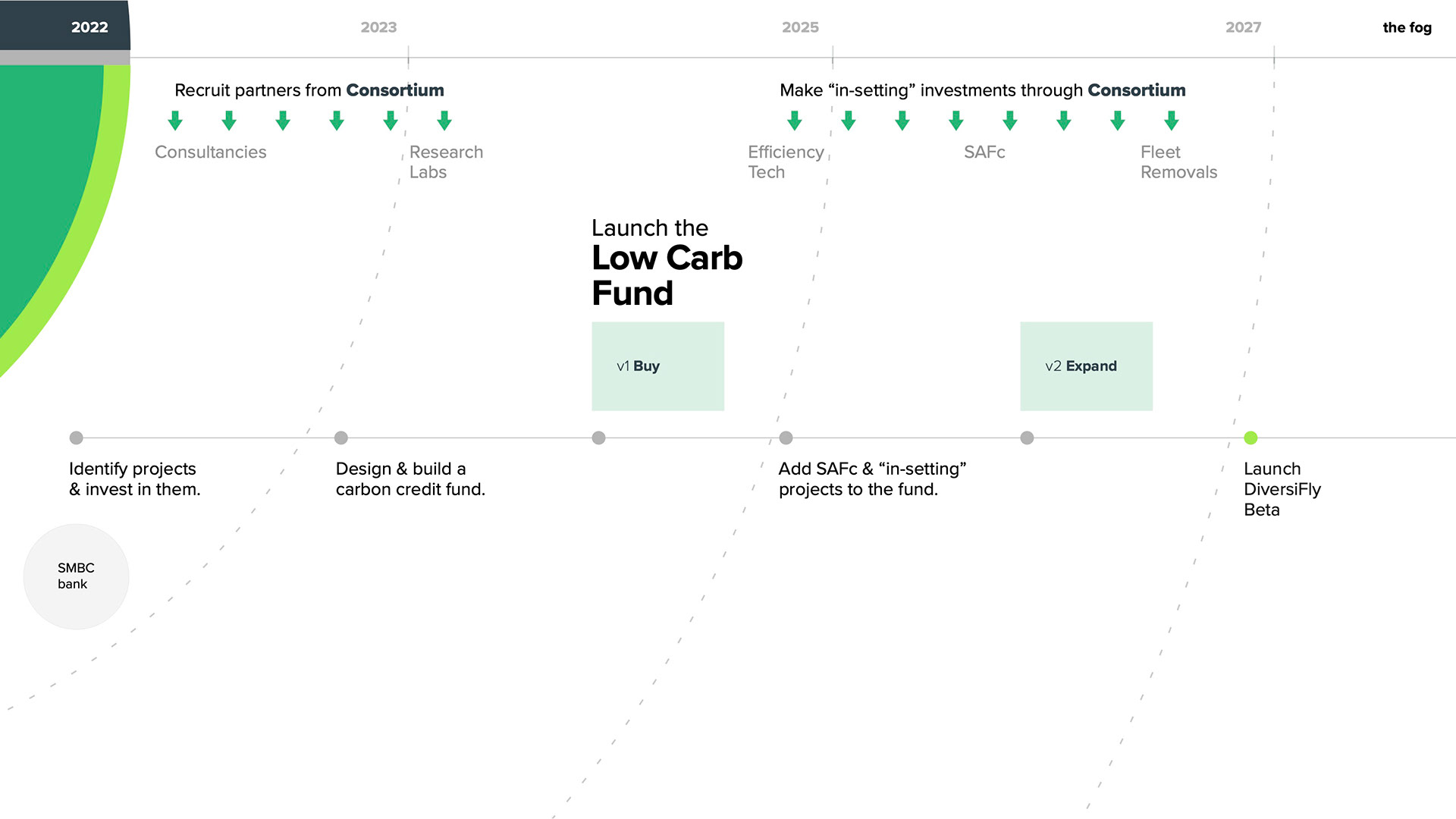
Task: Click the green arrow above Fleet Removals
Action: (x=1172, y=121)
